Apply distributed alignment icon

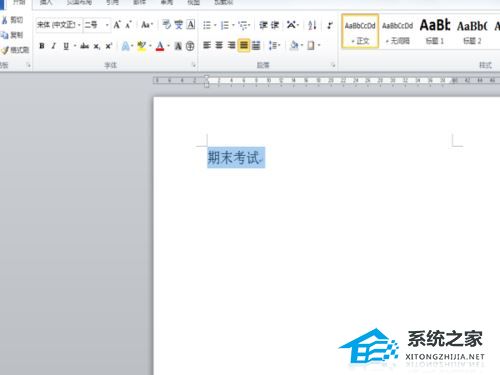pyautogui.click(x=256, y=45)
